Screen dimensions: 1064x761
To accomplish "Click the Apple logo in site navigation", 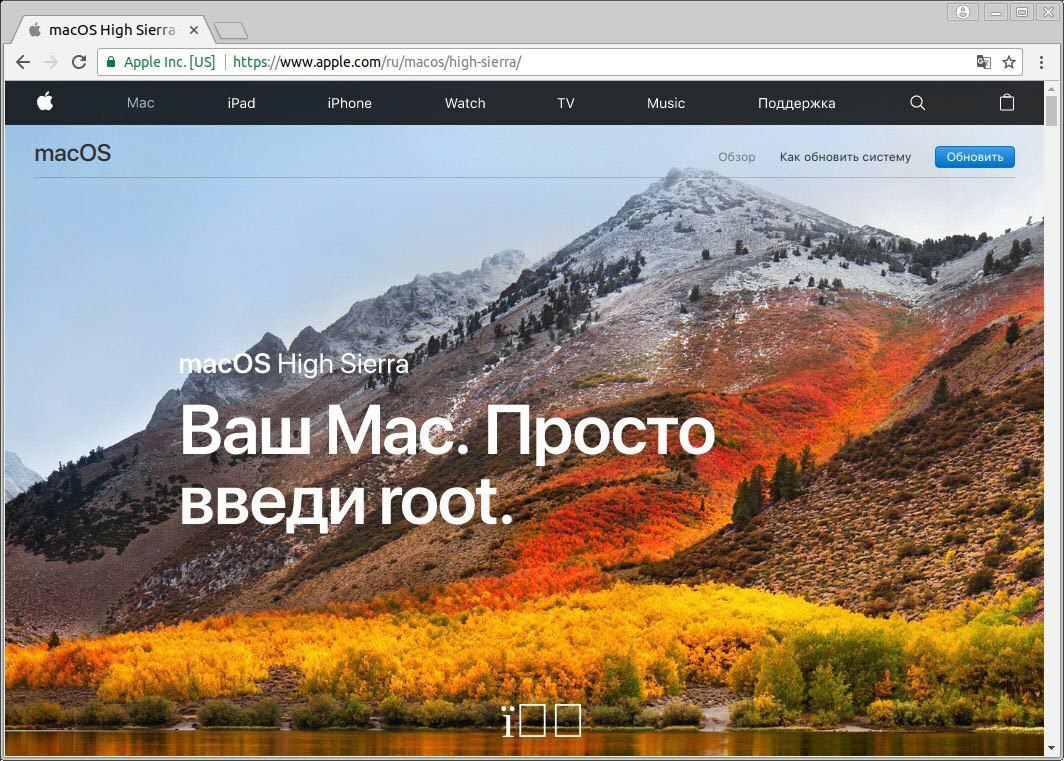I will [x=45, y=103].
